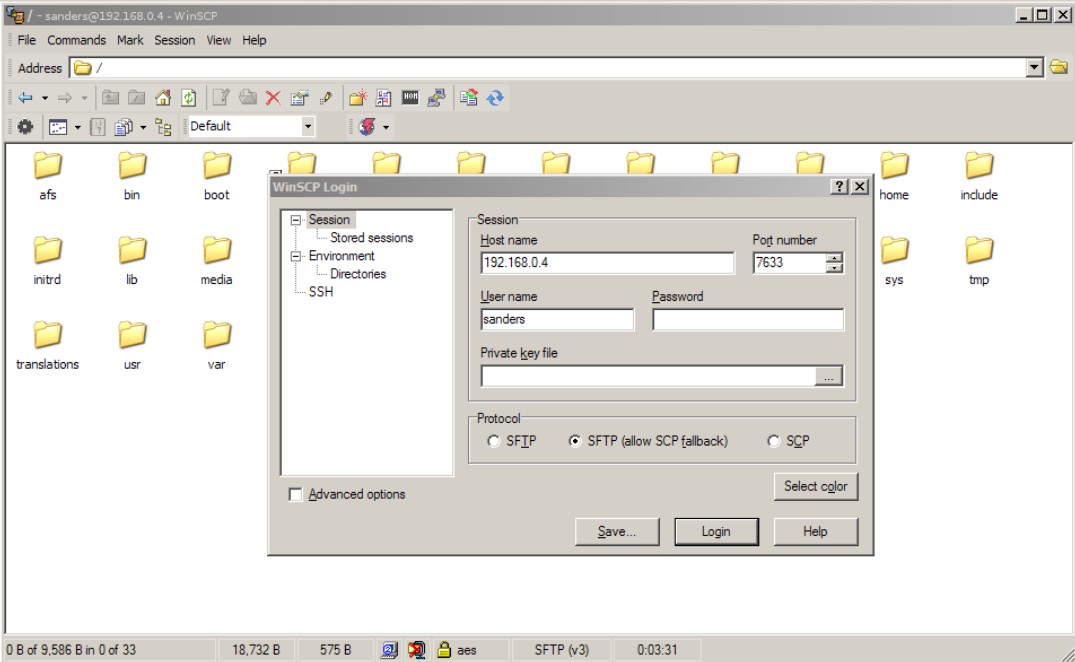
Task: Open the View menu
Action: (x=219, y=40)
